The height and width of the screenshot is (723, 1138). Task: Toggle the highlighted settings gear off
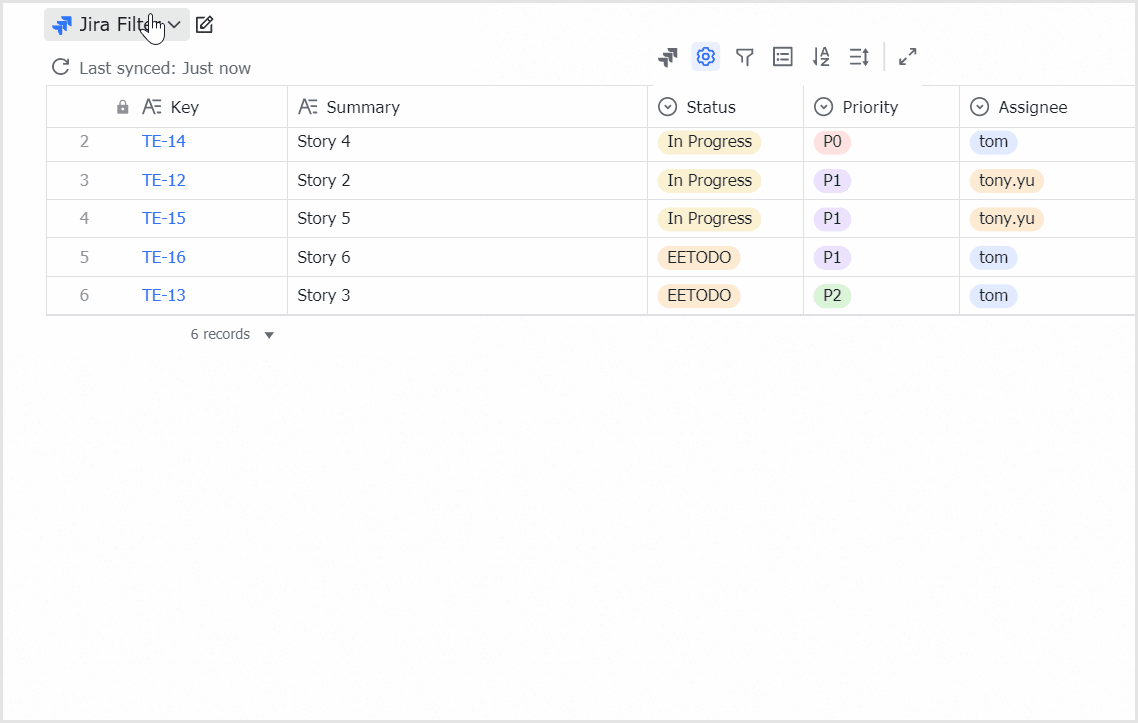click(706, 57)
